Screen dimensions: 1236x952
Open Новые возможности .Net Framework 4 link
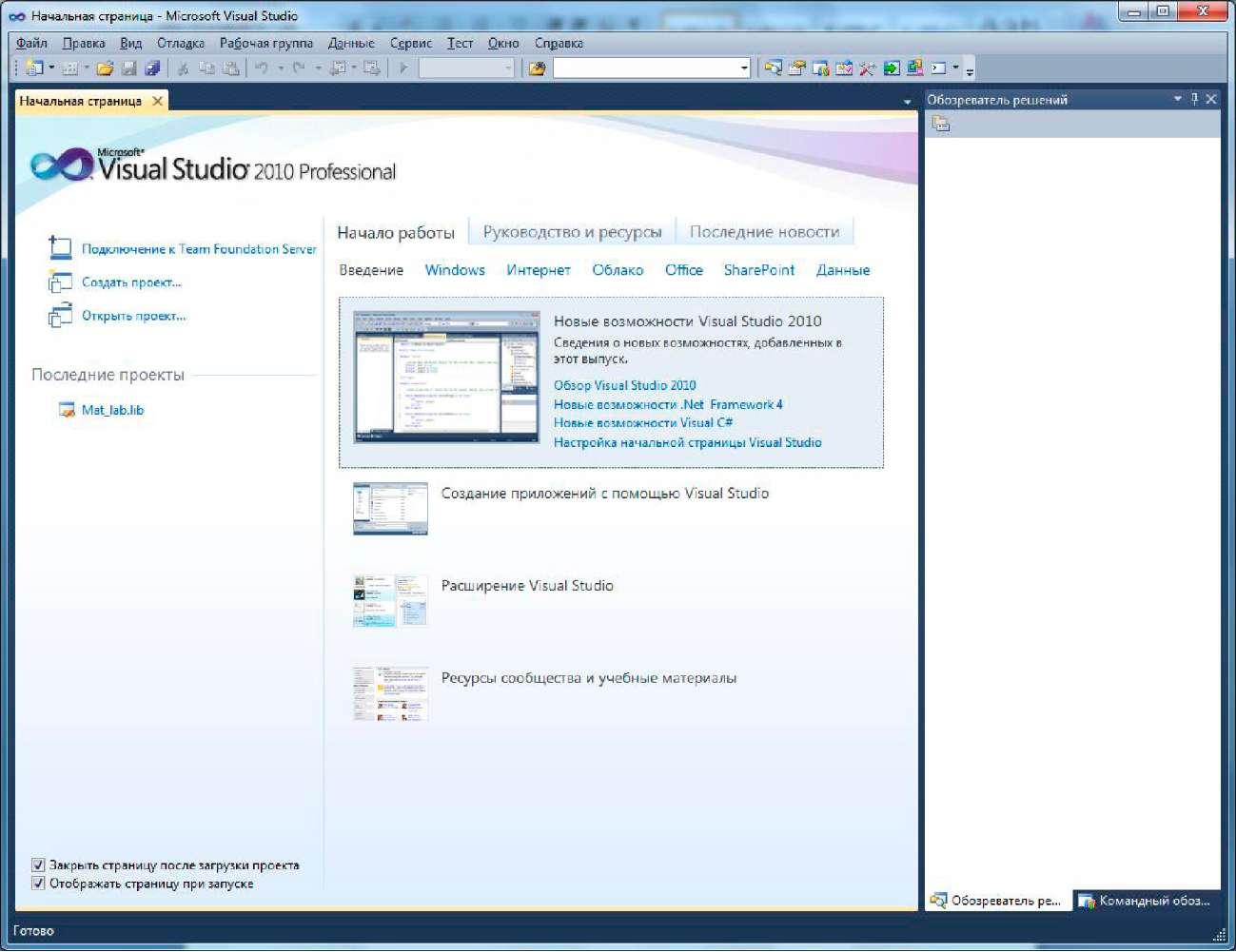point(668,404)
